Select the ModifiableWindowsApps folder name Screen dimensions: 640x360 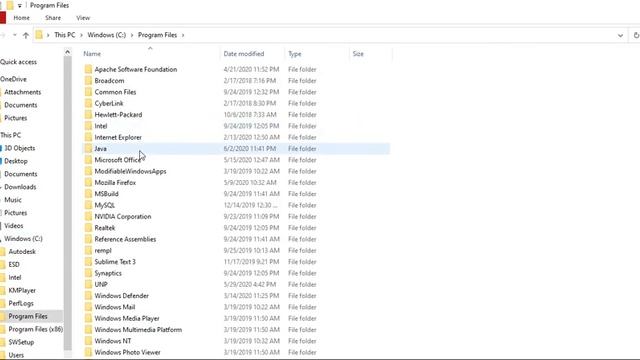tap(130, 171)
